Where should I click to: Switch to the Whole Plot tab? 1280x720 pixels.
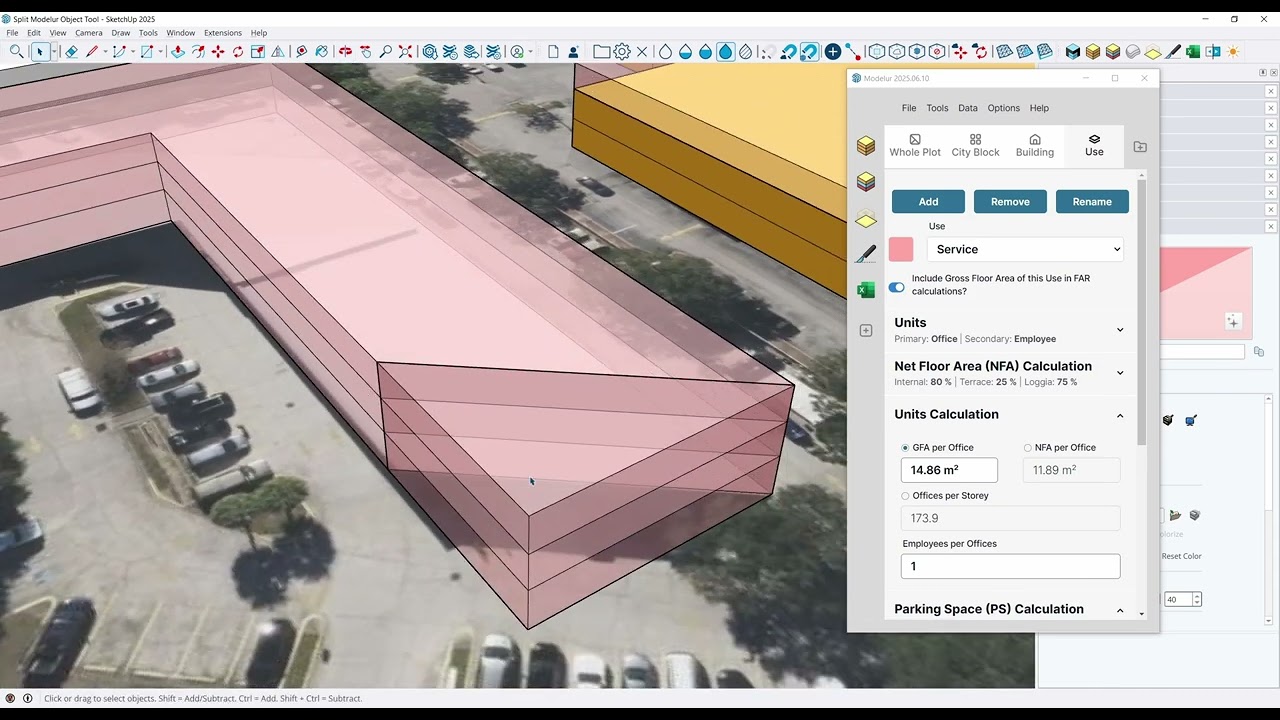click(915, 145)
